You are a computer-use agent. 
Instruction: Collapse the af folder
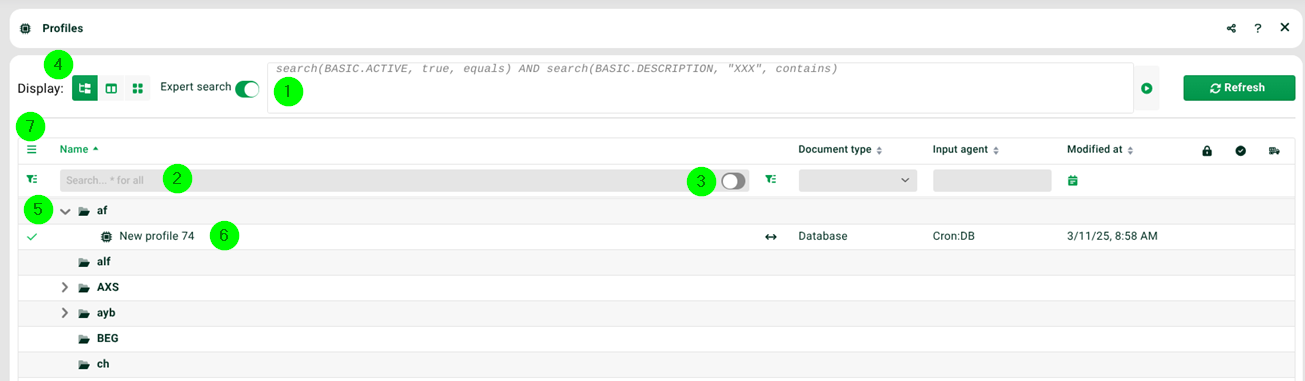click(66, 211)
